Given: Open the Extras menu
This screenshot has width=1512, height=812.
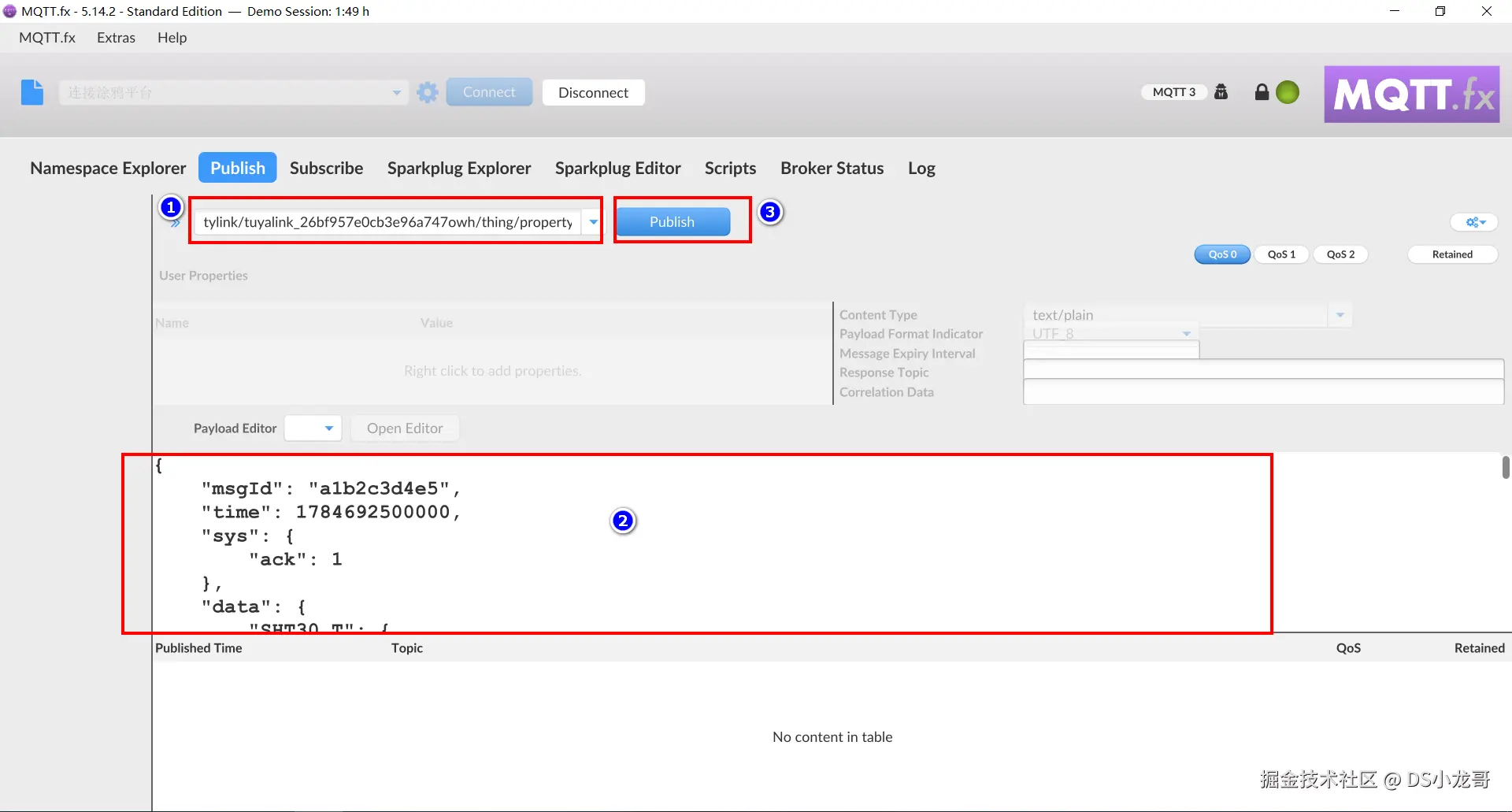Looking at the screenshot, I should tap(116, 38).
